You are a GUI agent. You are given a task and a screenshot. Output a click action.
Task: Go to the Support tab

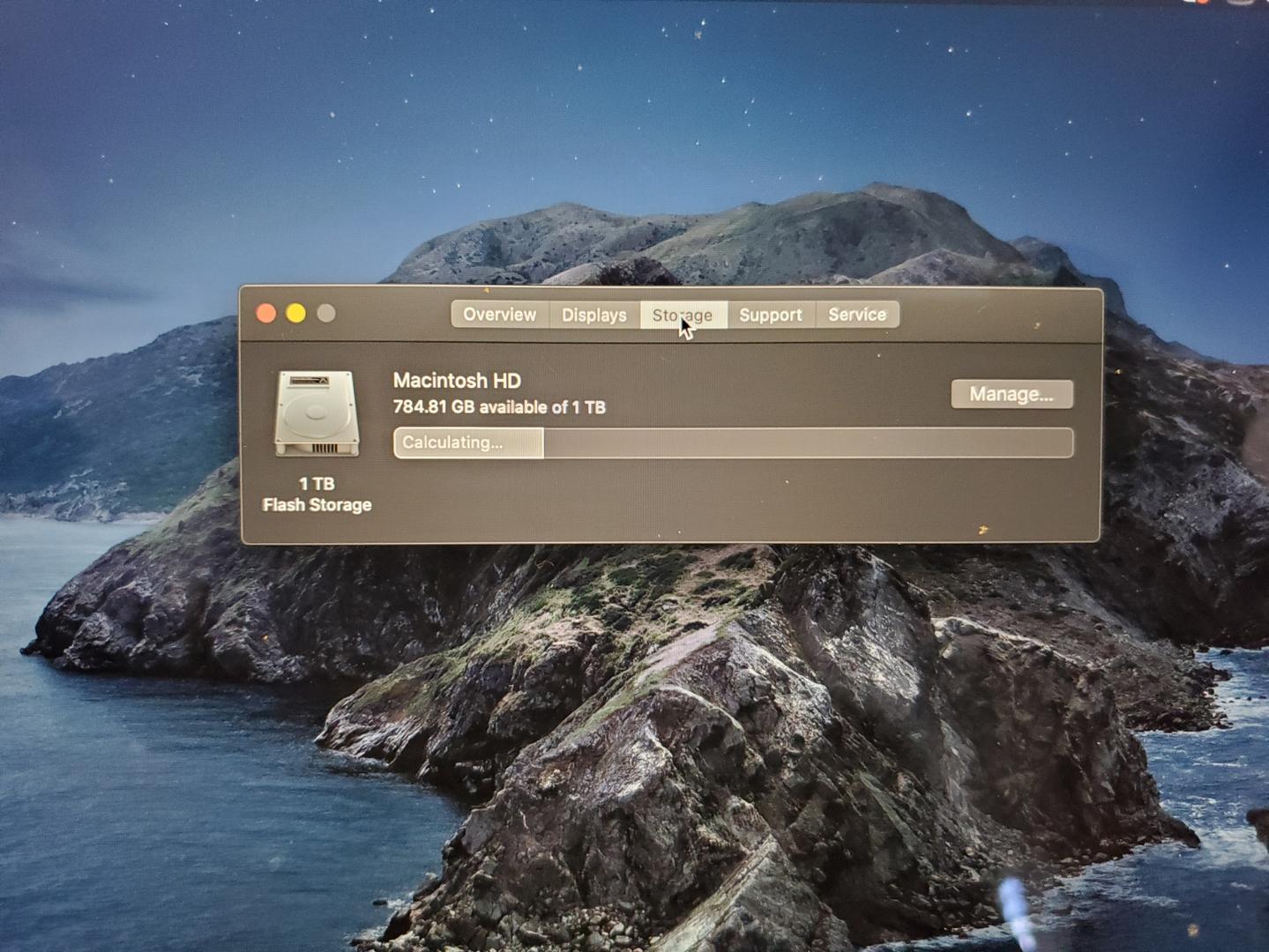(771, 315)
